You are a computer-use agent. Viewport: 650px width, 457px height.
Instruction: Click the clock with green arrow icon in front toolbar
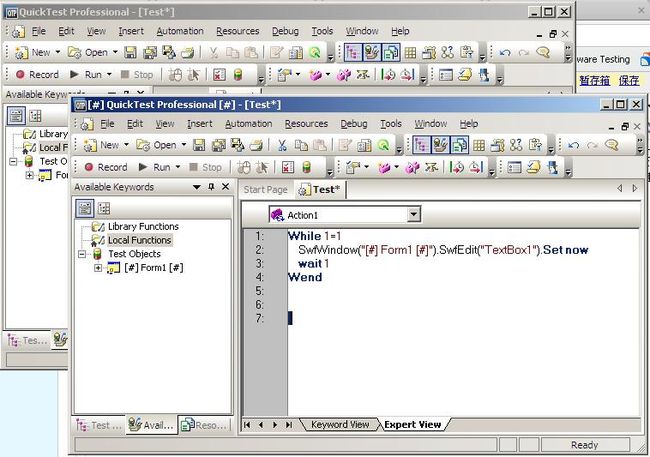(457, 167)
